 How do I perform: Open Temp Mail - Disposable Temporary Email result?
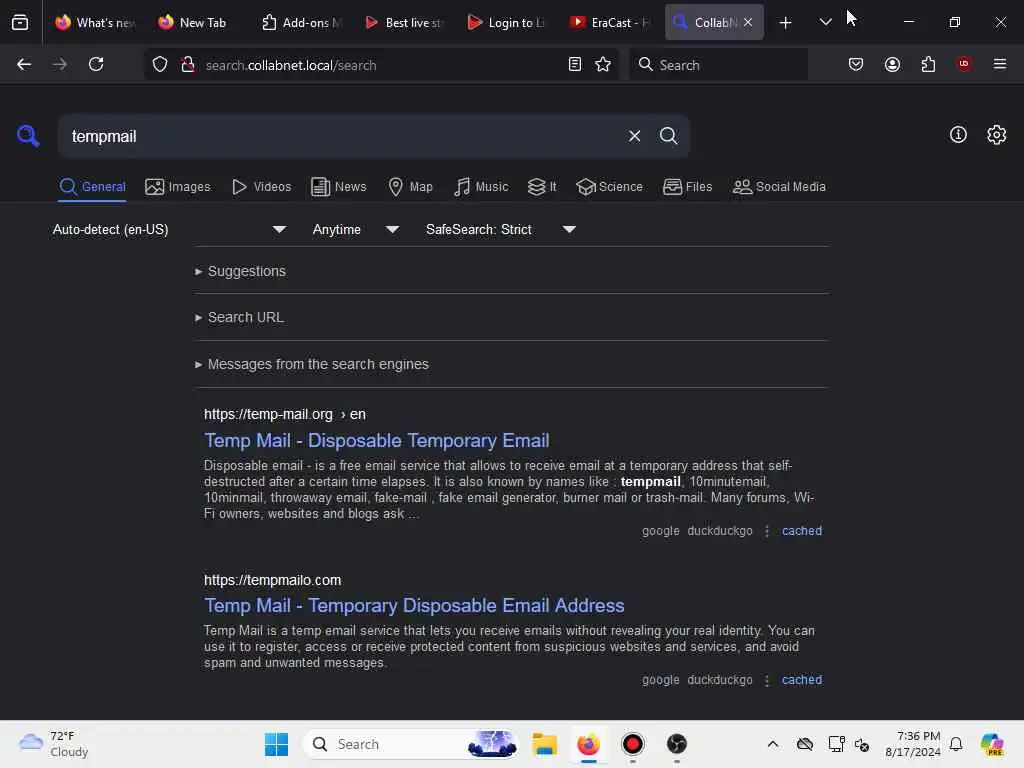point(377,441)
